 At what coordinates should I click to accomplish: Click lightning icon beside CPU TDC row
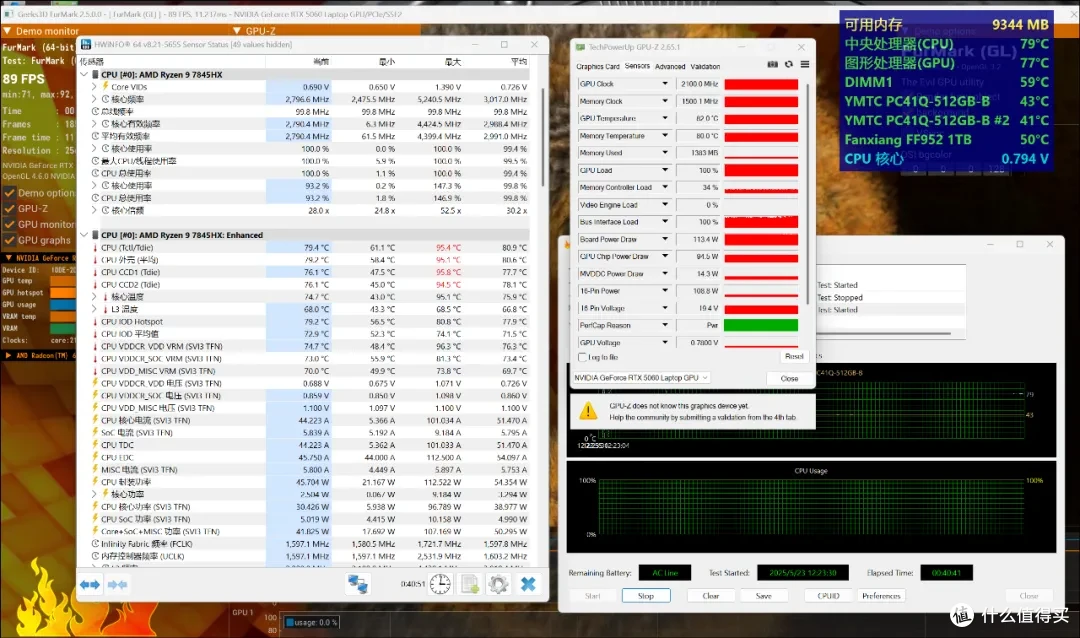coord(95,445)
